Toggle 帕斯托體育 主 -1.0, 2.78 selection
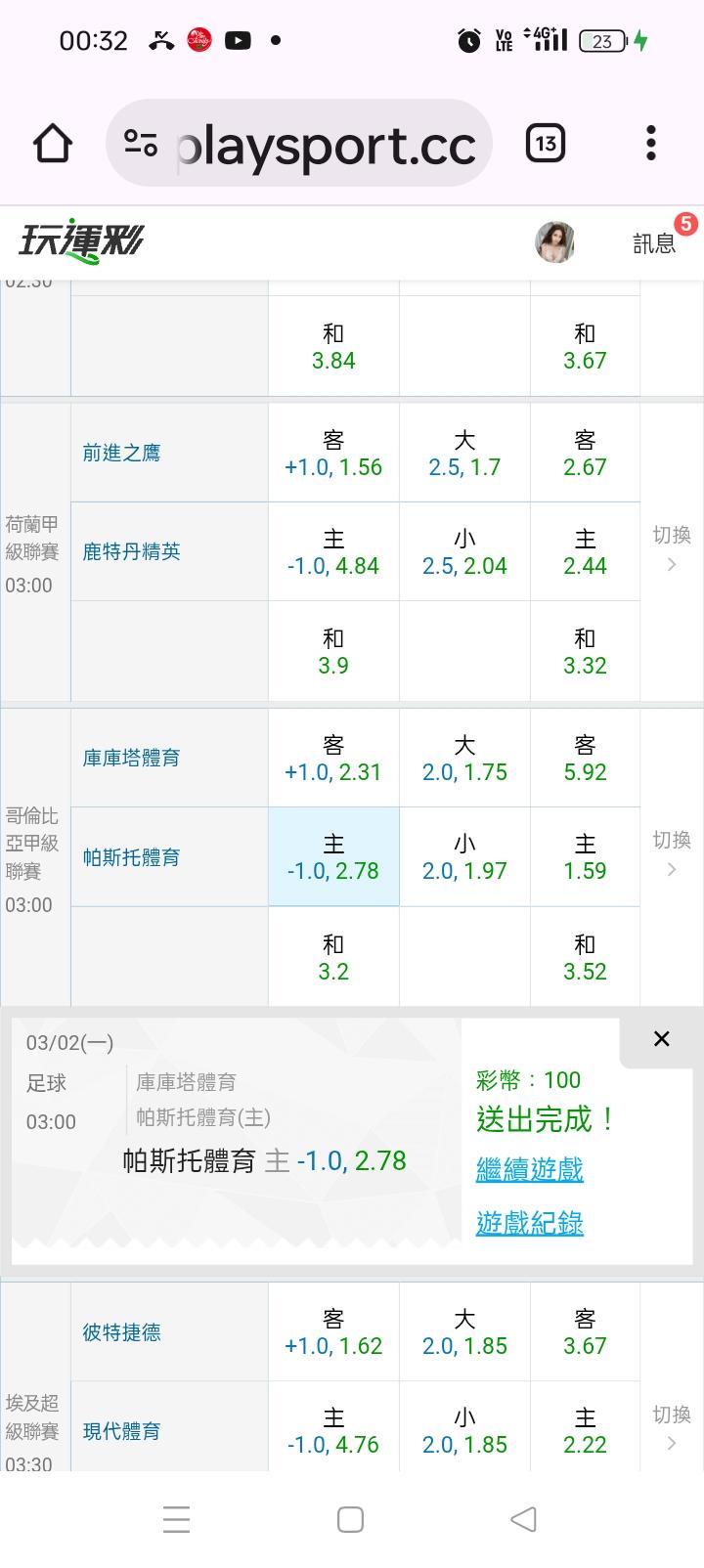Screen dimensions: 704x1568 pos(333,857)
